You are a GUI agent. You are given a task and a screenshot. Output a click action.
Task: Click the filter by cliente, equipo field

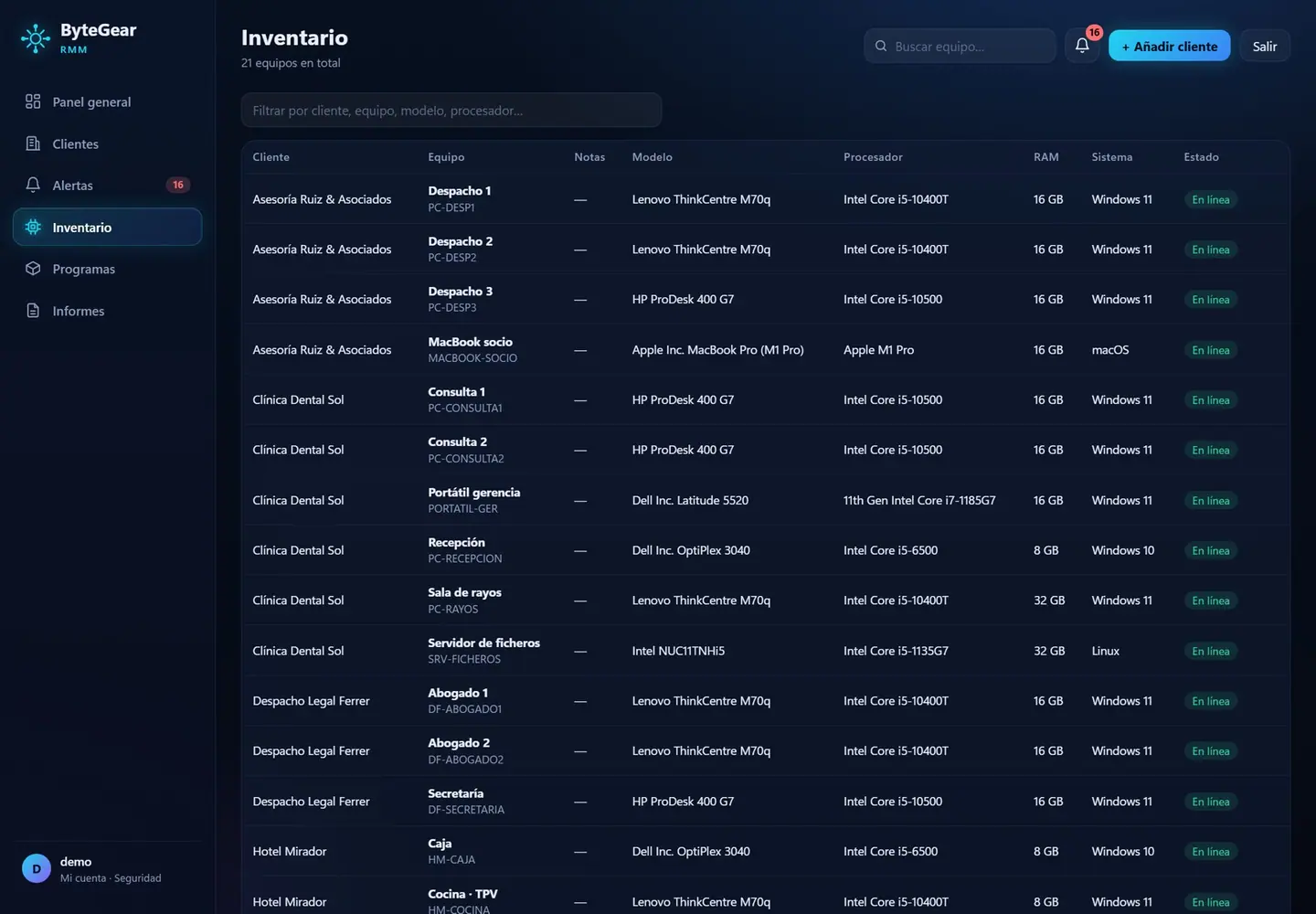click(451, 110)
